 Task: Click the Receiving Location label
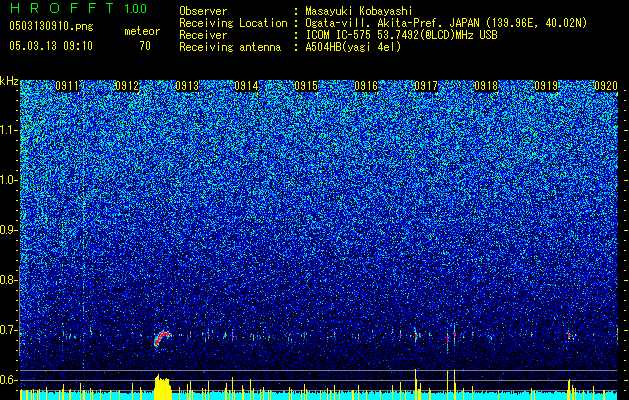pos(233,23)
